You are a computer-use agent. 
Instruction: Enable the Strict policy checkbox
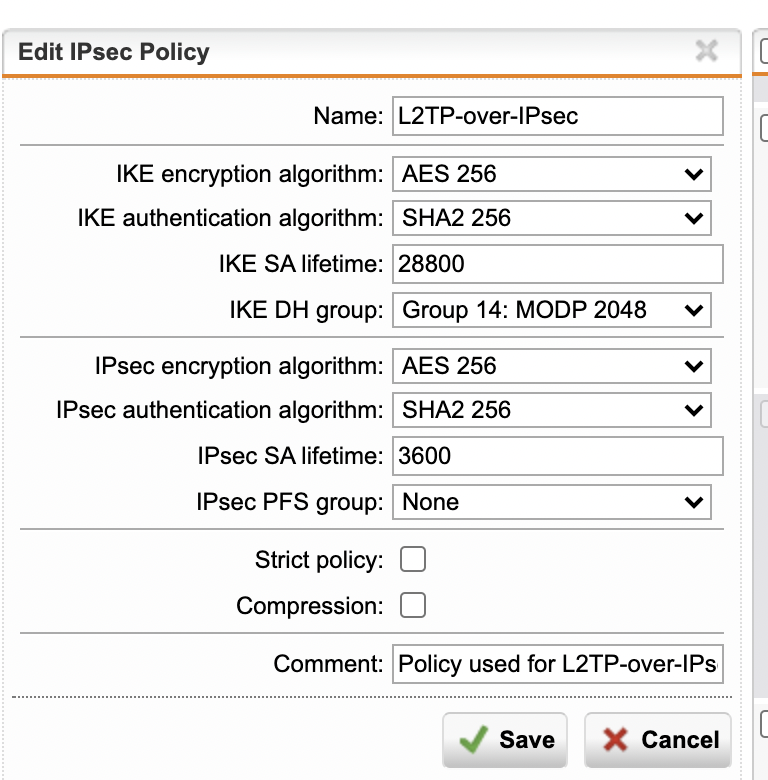pyautogui.click(x=413, y=559)
